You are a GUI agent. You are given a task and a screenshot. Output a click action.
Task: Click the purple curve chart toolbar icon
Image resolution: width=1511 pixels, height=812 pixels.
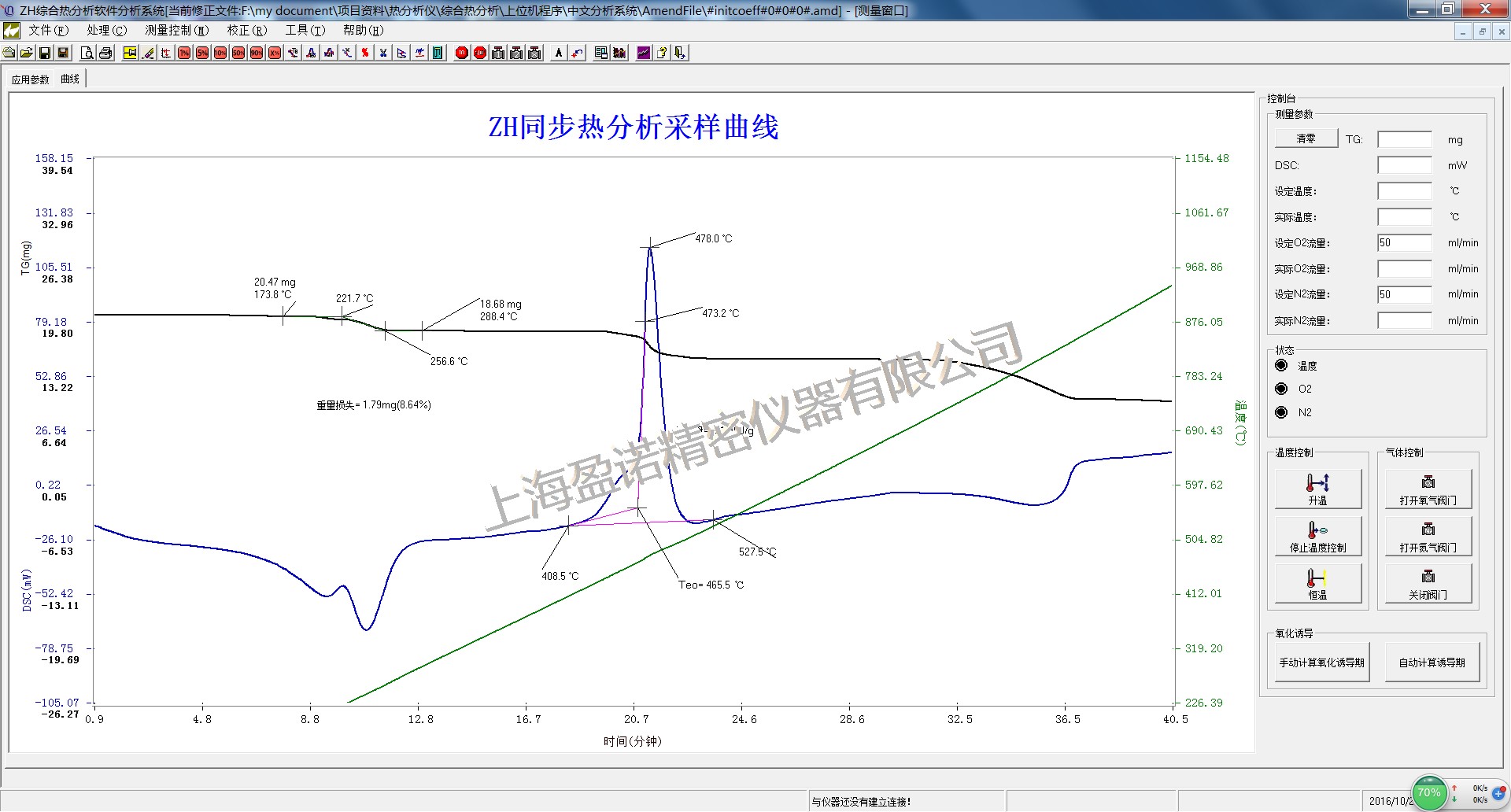coord(644,53)
